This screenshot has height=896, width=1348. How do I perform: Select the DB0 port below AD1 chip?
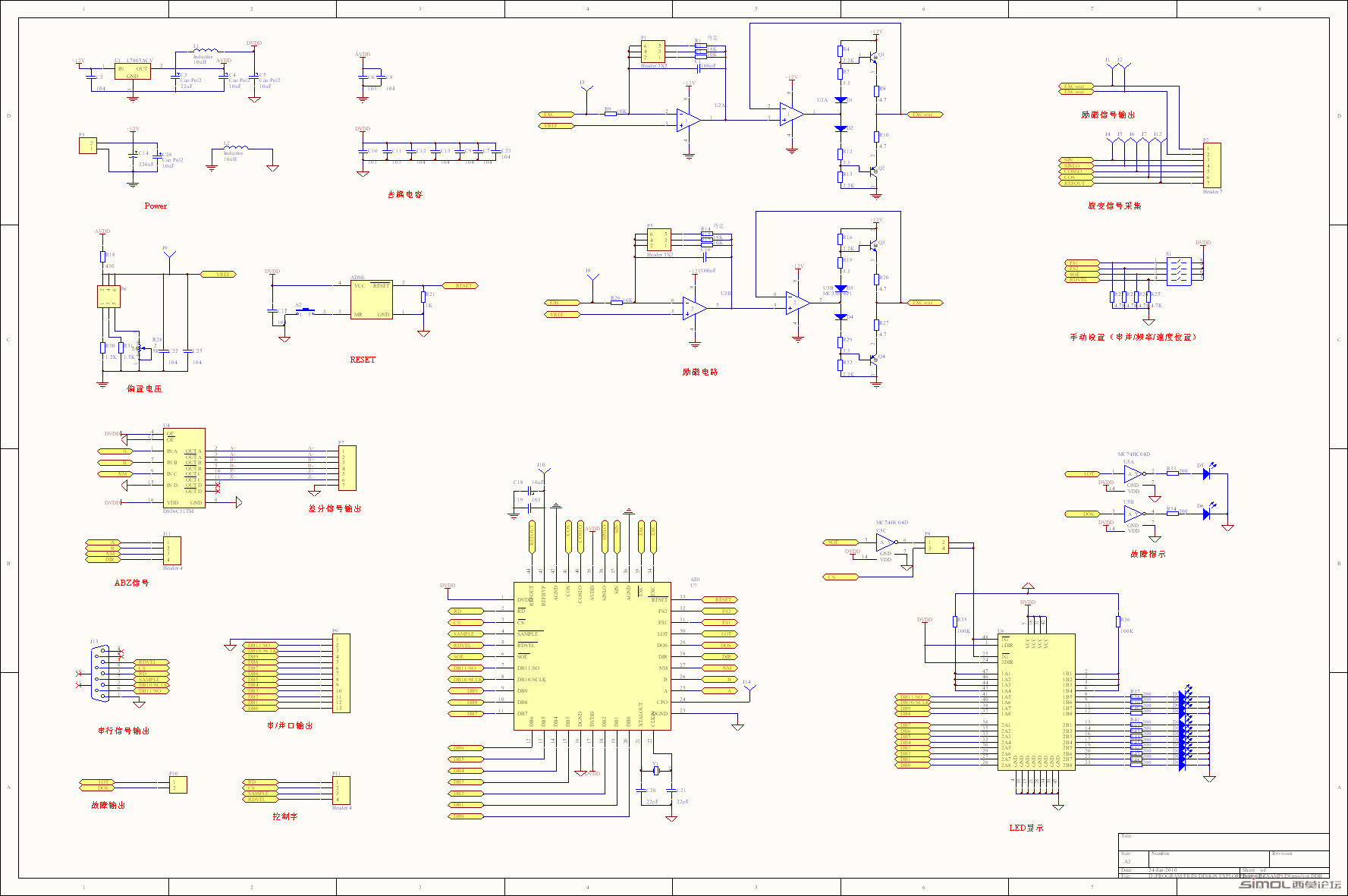[x=467, y=816]
